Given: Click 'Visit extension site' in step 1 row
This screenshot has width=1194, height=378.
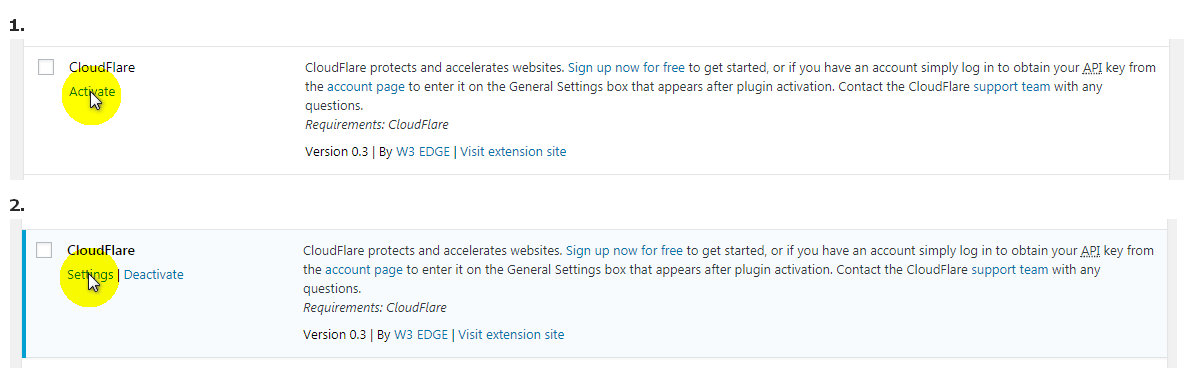Looking at the screenshot, I should coord(513,152).
